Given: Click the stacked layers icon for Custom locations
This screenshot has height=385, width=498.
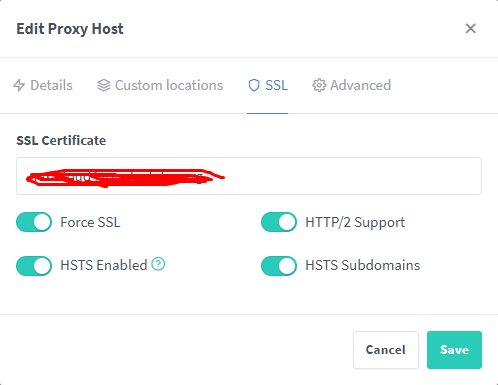Looking at the screenshot, I should [x=104, y=85].
